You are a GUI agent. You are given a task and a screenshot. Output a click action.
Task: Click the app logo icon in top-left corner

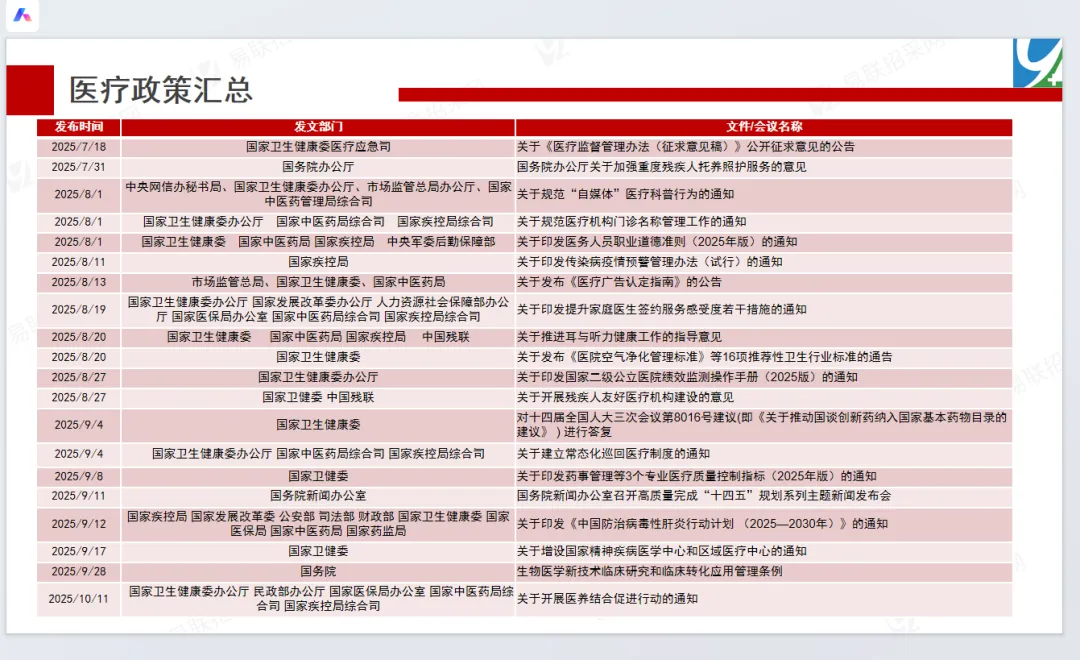click(x=22, y=15)
